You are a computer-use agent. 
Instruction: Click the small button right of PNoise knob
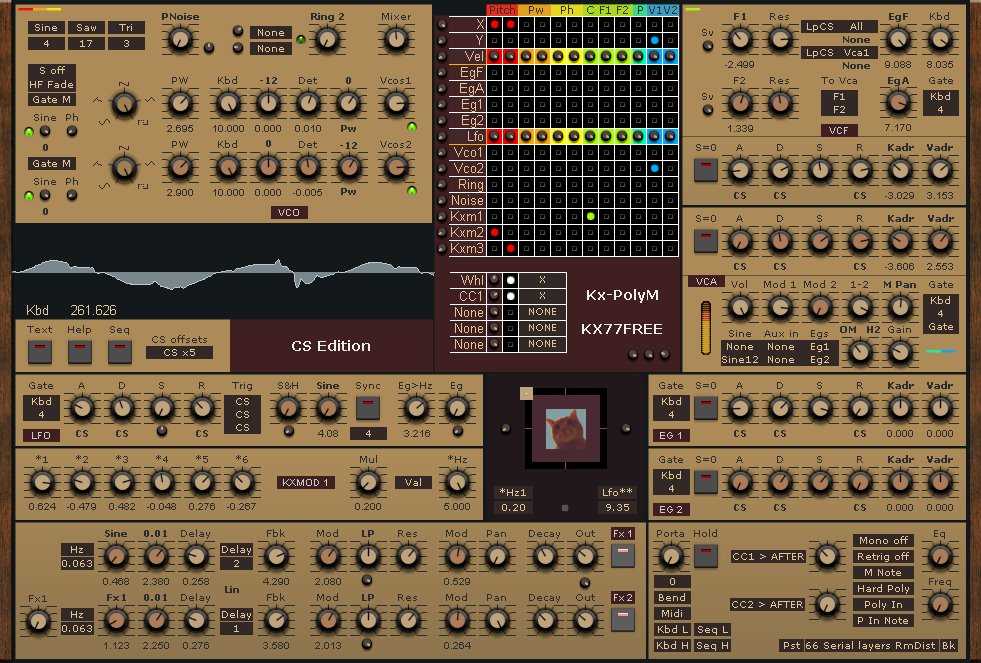209,48
